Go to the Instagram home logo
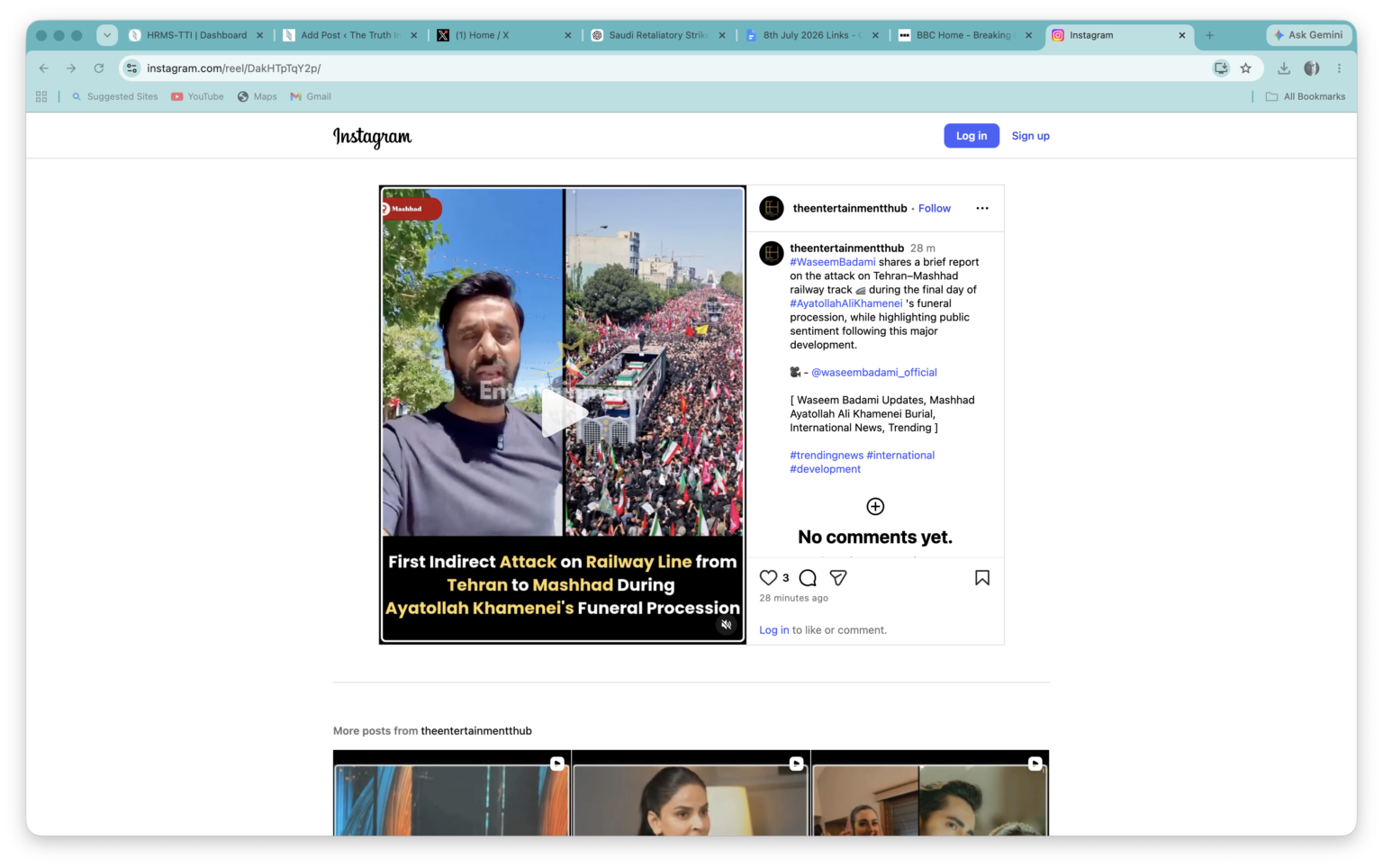Image resolution: width=1383 pixels, height=868 pixels. pyautogui.click(x=372, y=136)
